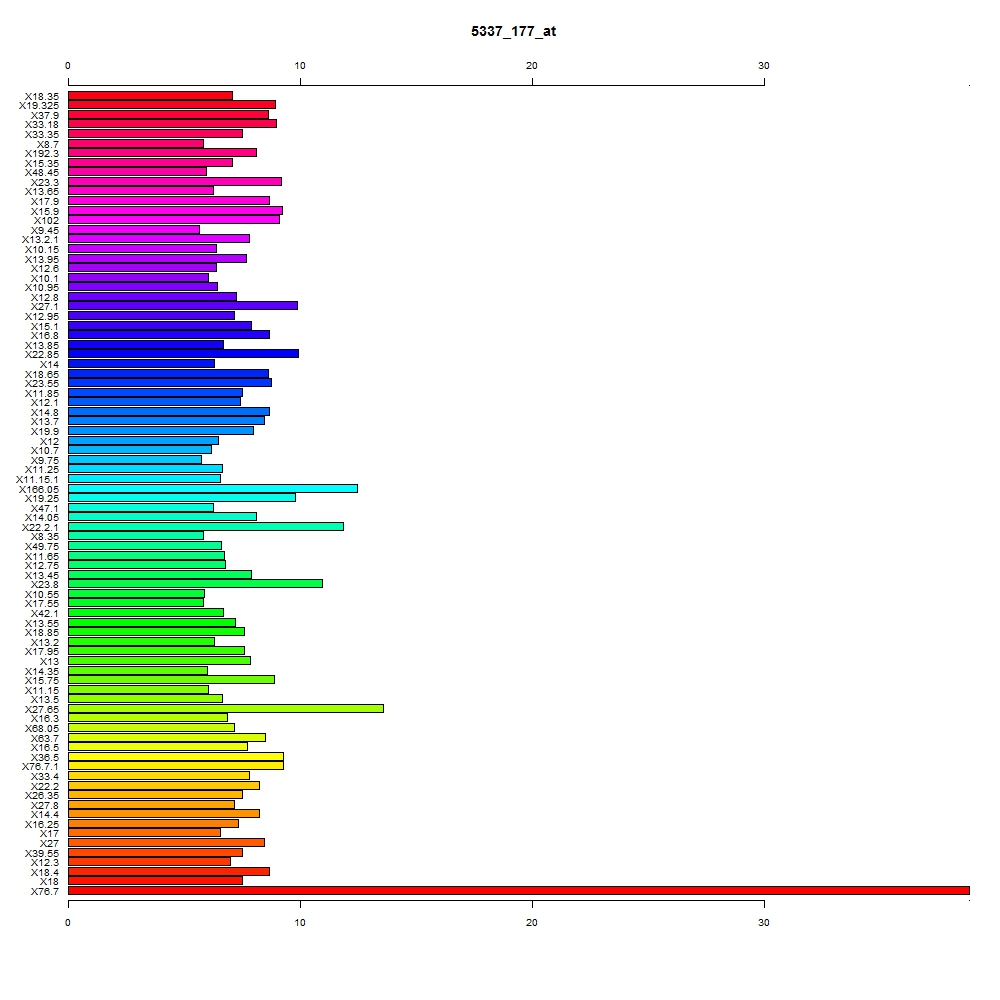
Task: Select the teal bar for X22.2.1
Action: [x=205, y=526]
